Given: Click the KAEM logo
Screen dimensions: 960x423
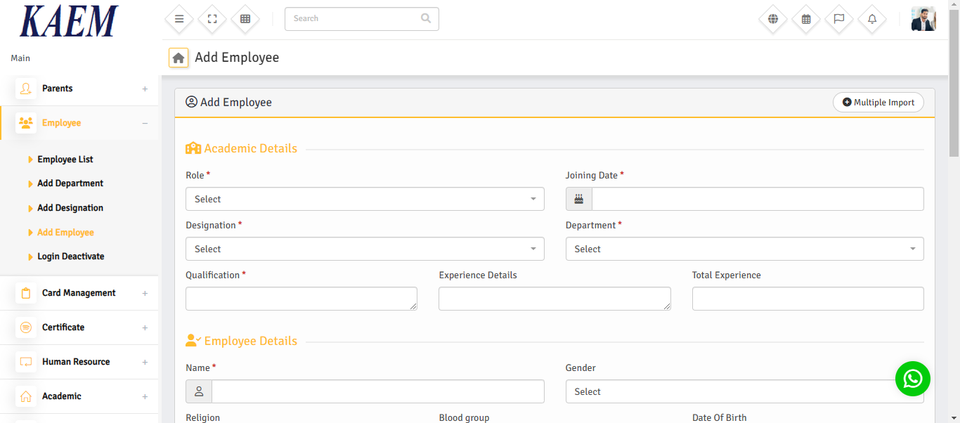Looking at the screenshot, I should (x=68, y=21).
